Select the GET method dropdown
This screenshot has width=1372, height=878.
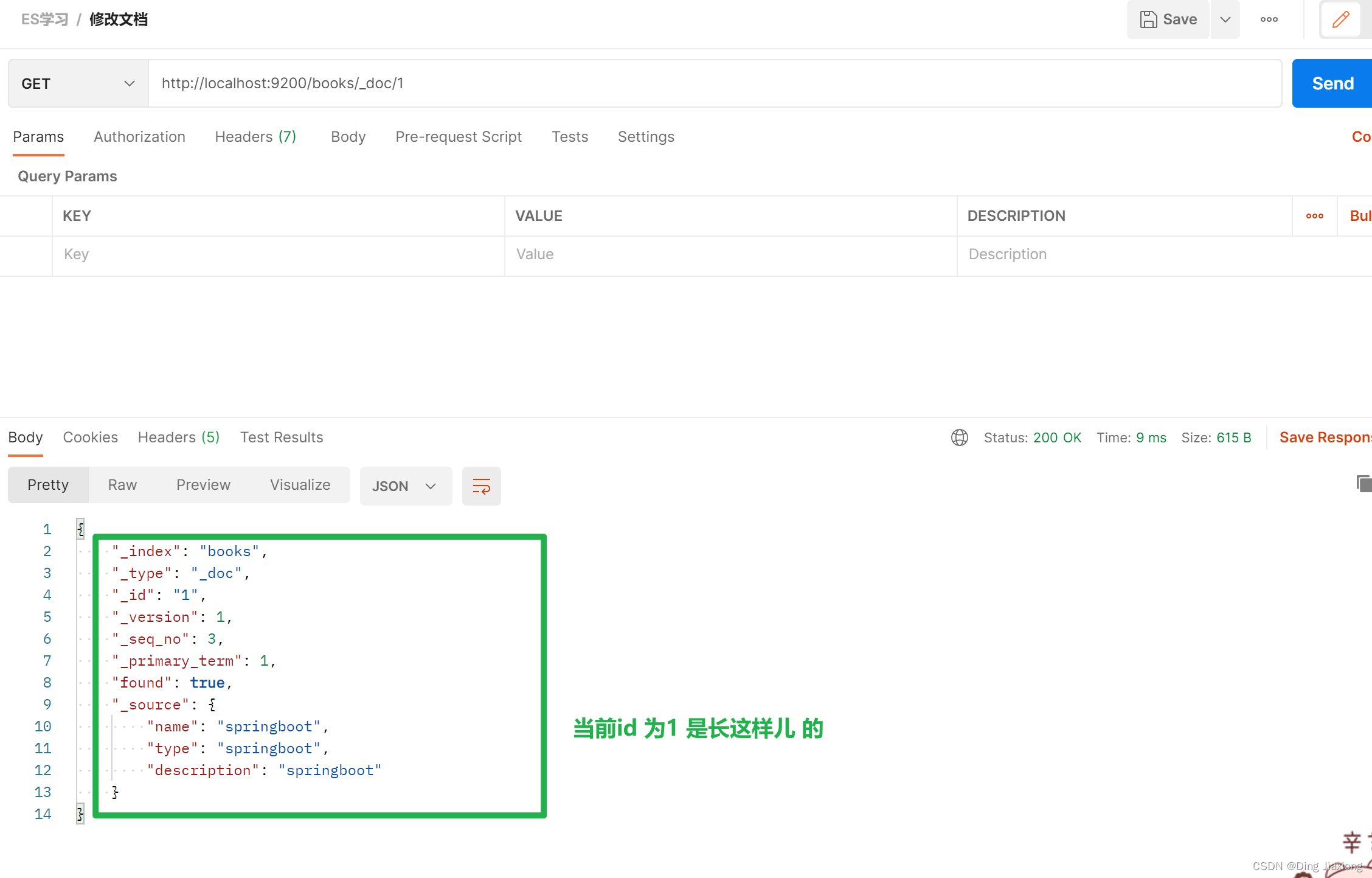[x=75, y=83]
